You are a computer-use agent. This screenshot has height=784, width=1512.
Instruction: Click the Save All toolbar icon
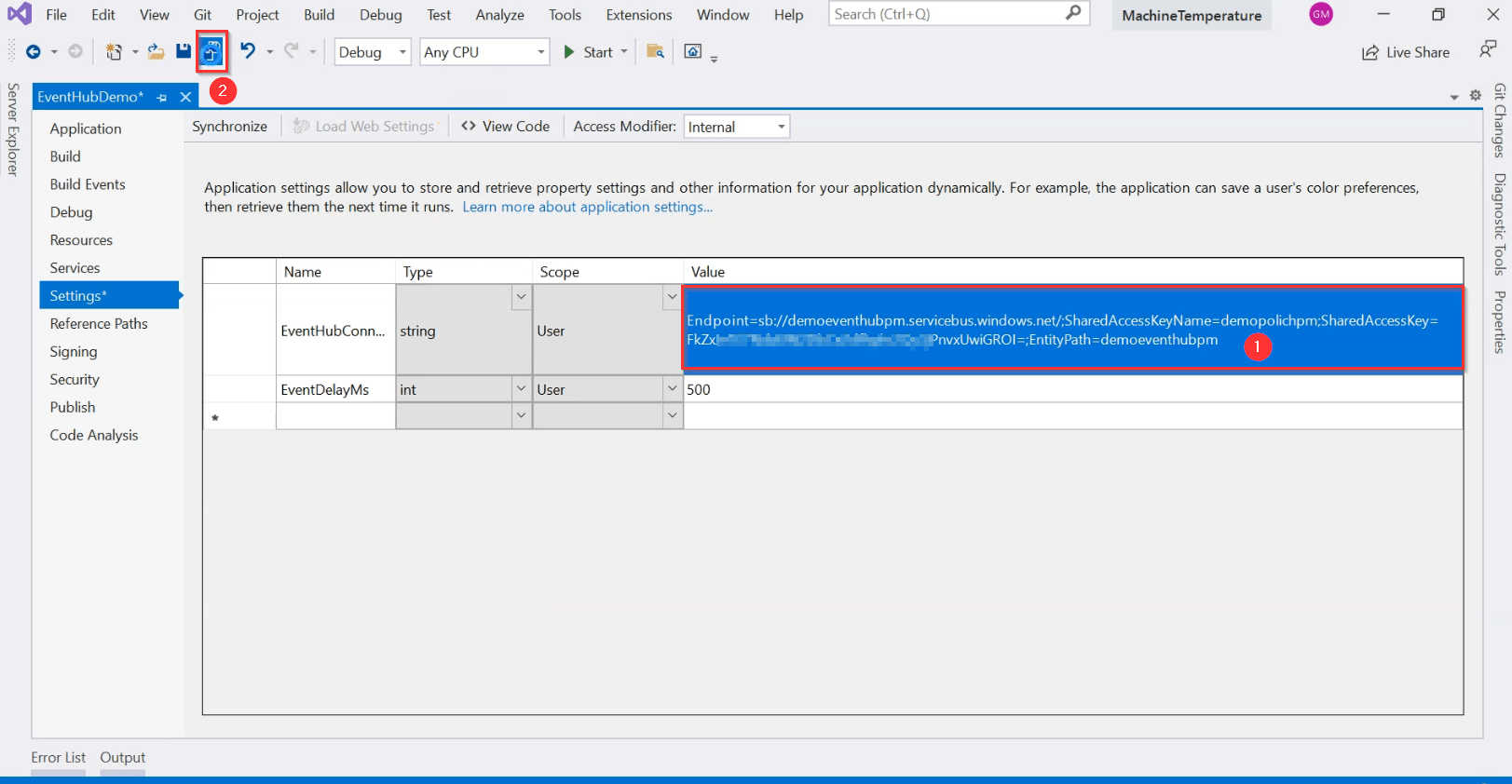[x=212, y=52]
